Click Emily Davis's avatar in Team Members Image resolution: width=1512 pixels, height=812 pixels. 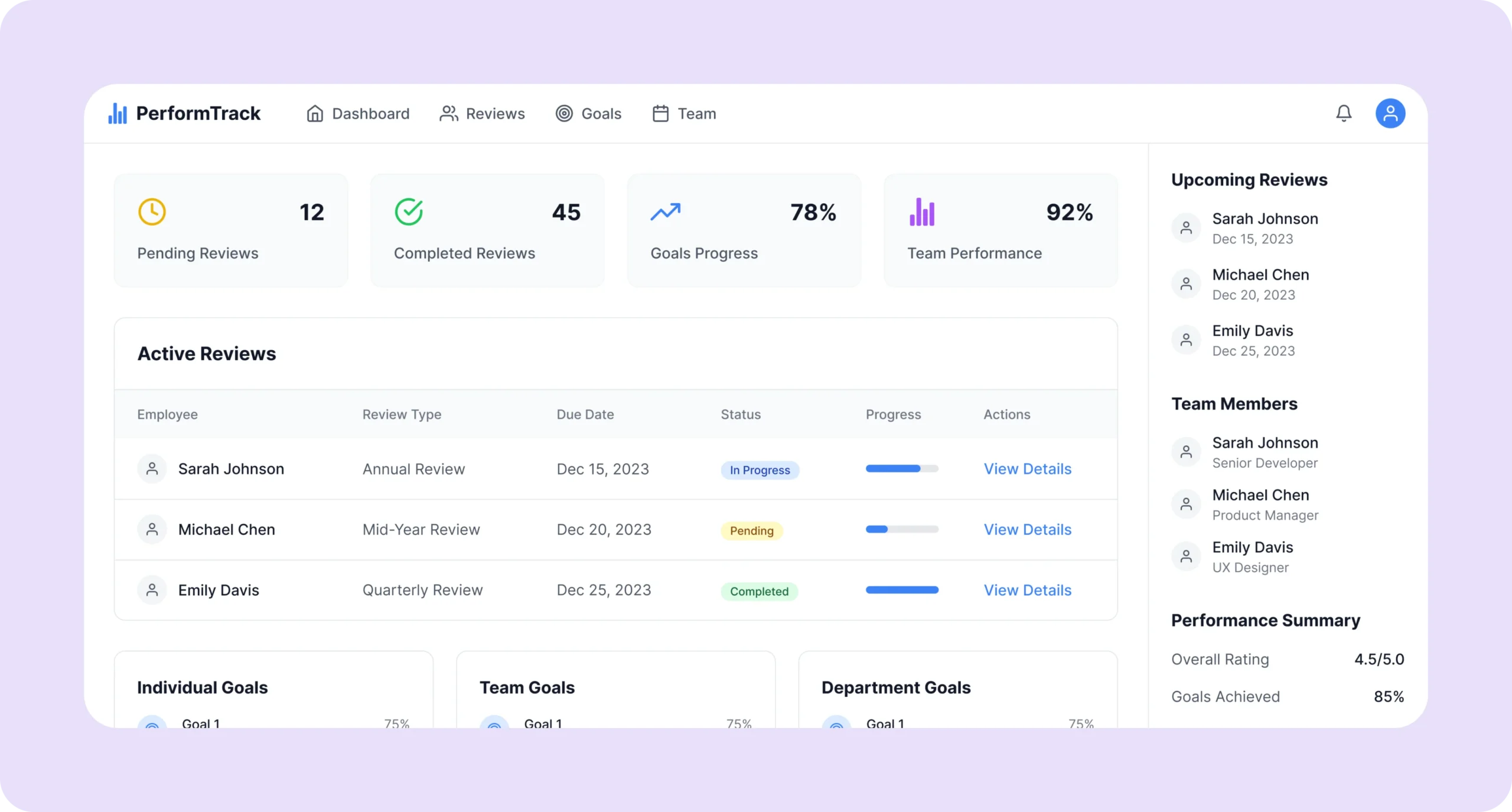(1186, 556)
